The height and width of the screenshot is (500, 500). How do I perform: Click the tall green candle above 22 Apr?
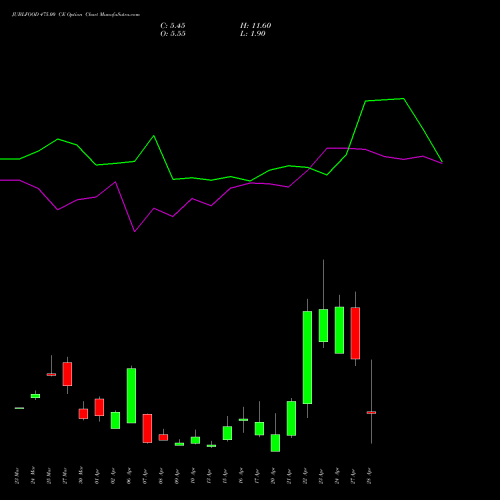coord(307,357)
